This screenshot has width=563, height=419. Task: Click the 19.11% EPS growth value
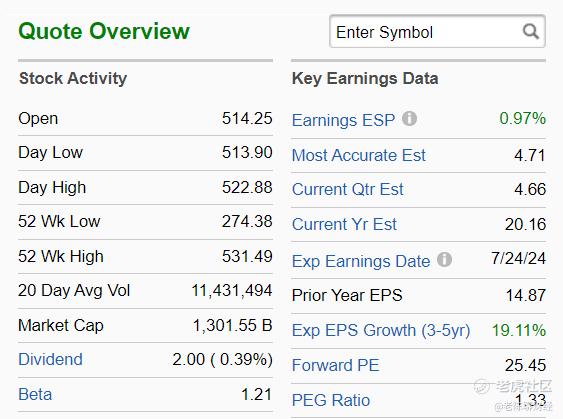coord(519,330)
